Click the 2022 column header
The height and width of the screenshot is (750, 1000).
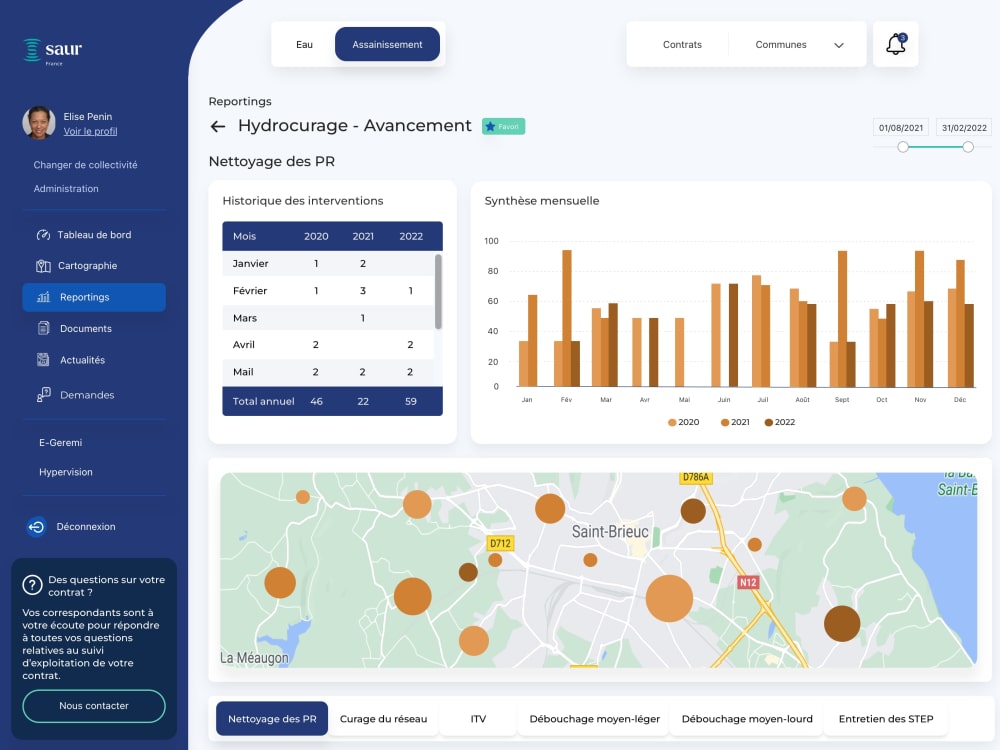point(411,236)
